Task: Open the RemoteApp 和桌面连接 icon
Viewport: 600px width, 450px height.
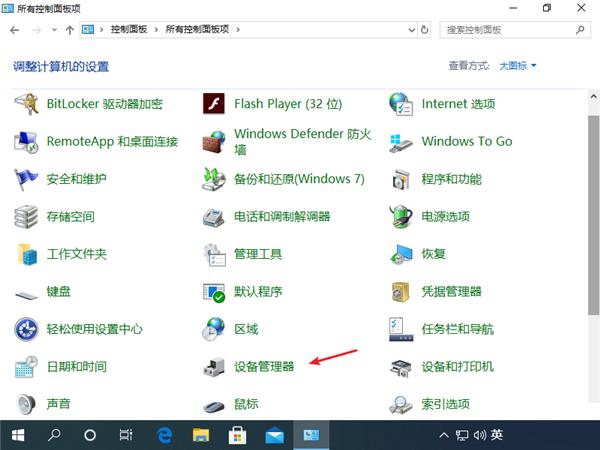Action: (26, 142)
